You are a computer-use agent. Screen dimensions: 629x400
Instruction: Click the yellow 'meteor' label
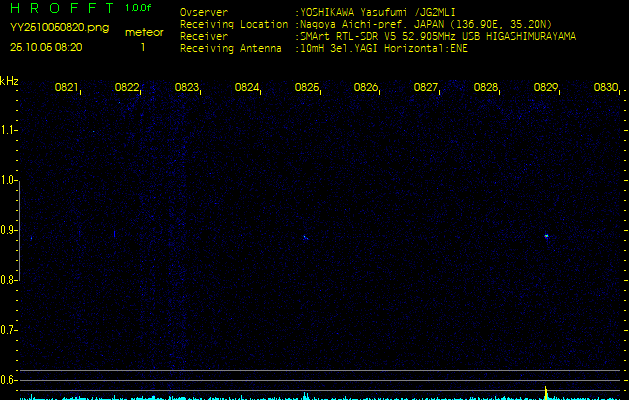[x=144, y=32]
